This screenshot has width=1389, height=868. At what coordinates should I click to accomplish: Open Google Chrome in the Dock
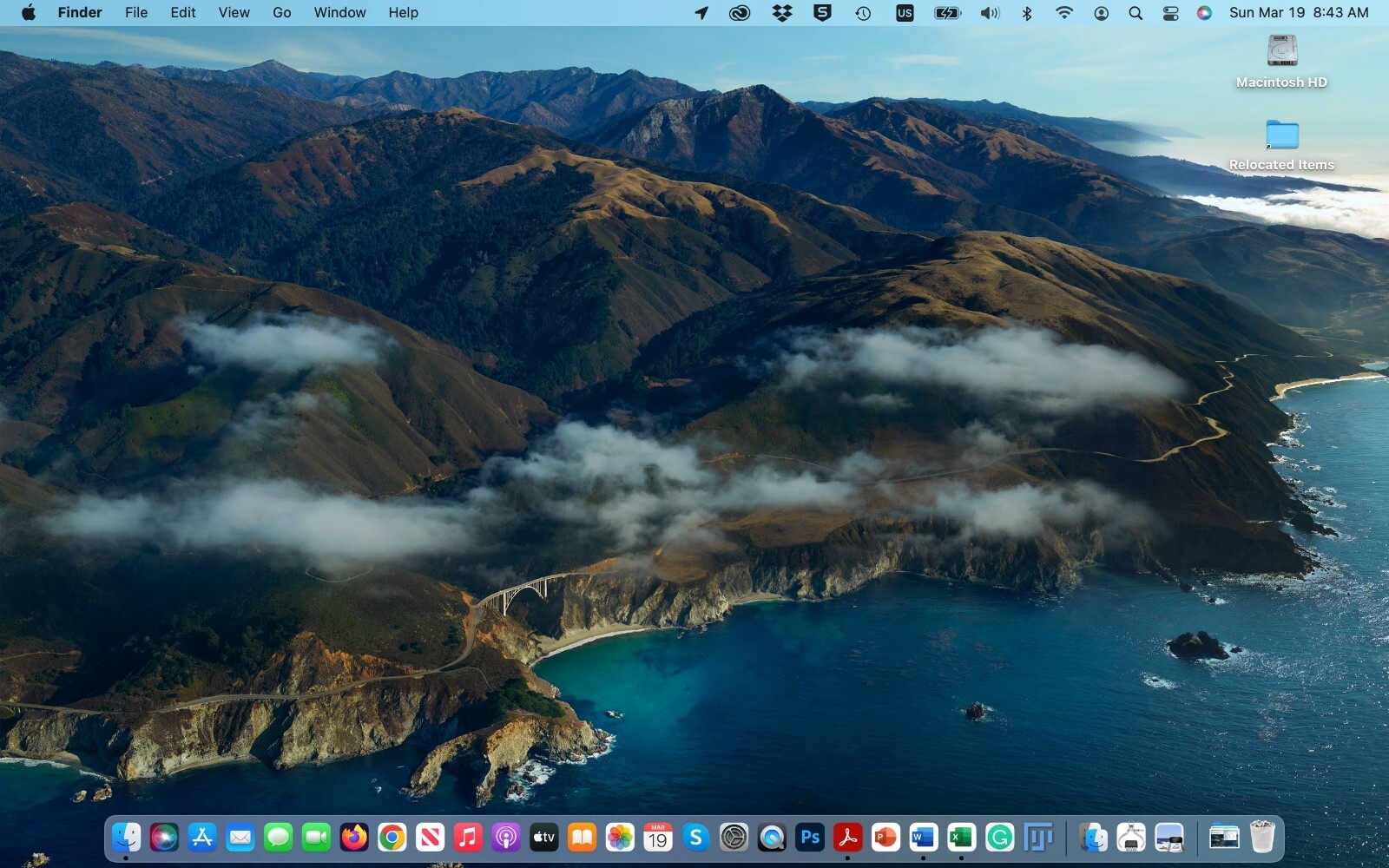pyautogui.click(x=392, y=838)
